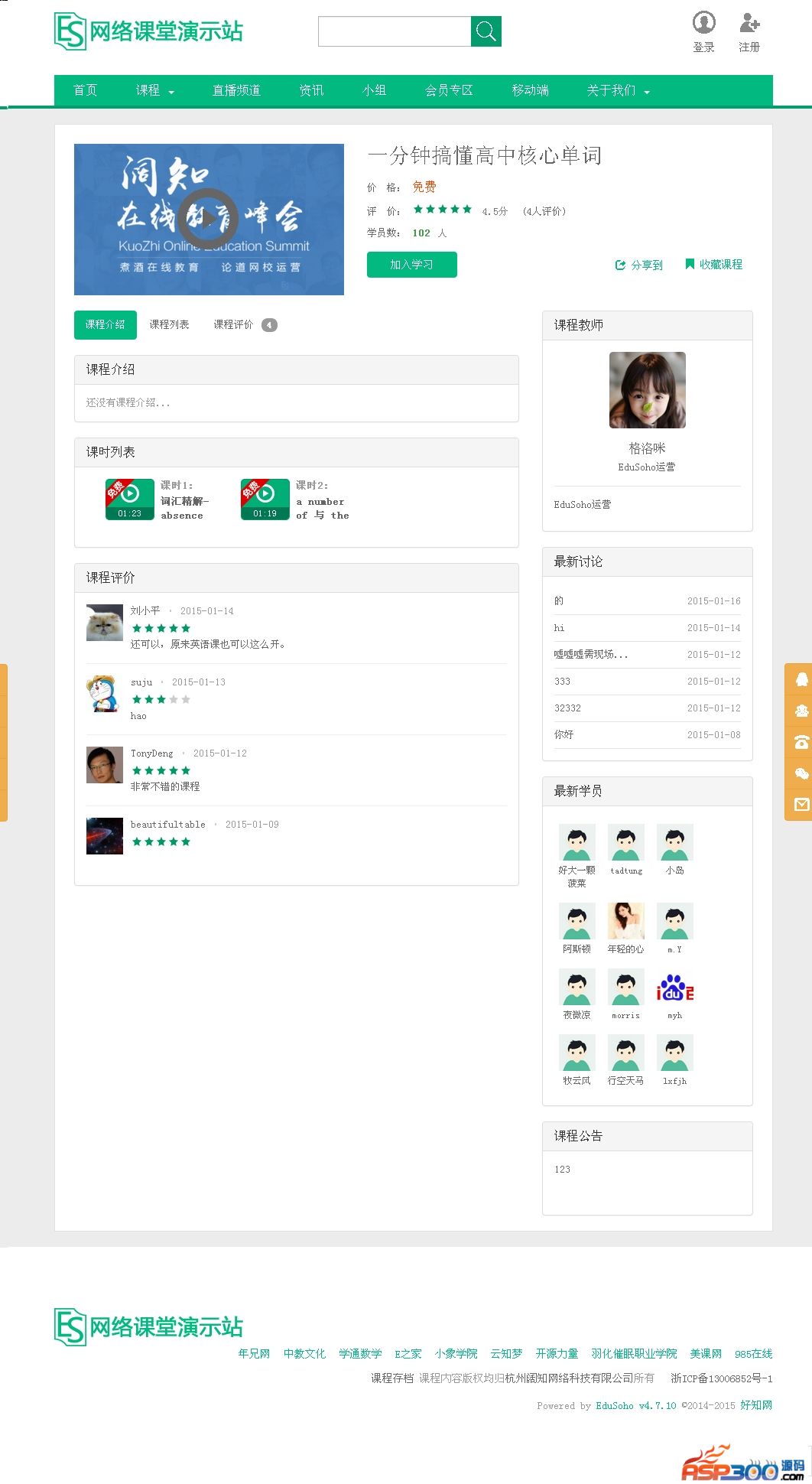Open student 阿斯顿 avatar
The height and width of the screenshot is (1484, 812).
pos(577,921)
